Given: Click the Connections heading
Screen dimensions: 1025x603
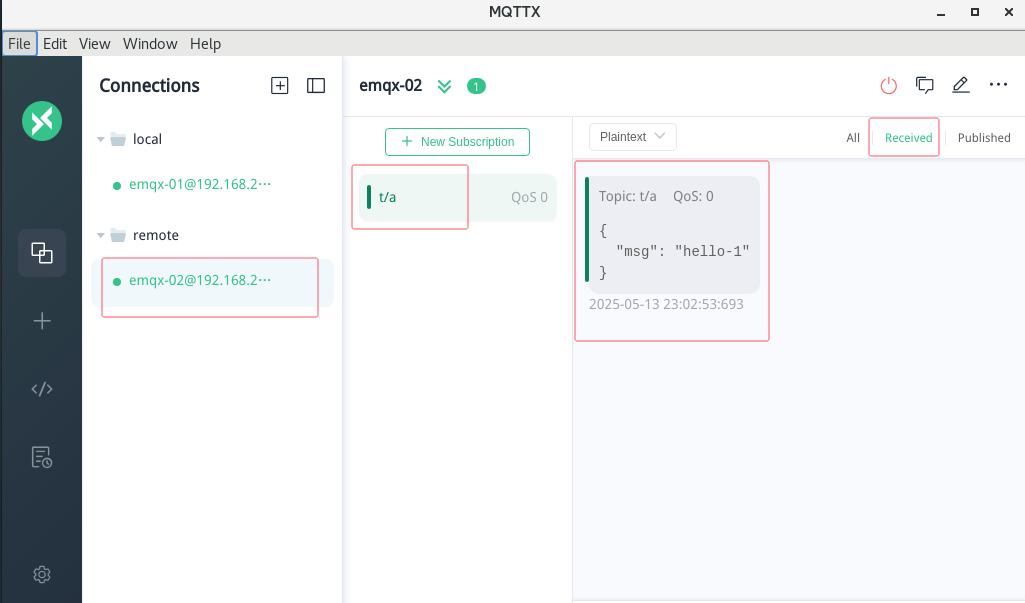Looking at the screenshot, I should coord(149,86).
